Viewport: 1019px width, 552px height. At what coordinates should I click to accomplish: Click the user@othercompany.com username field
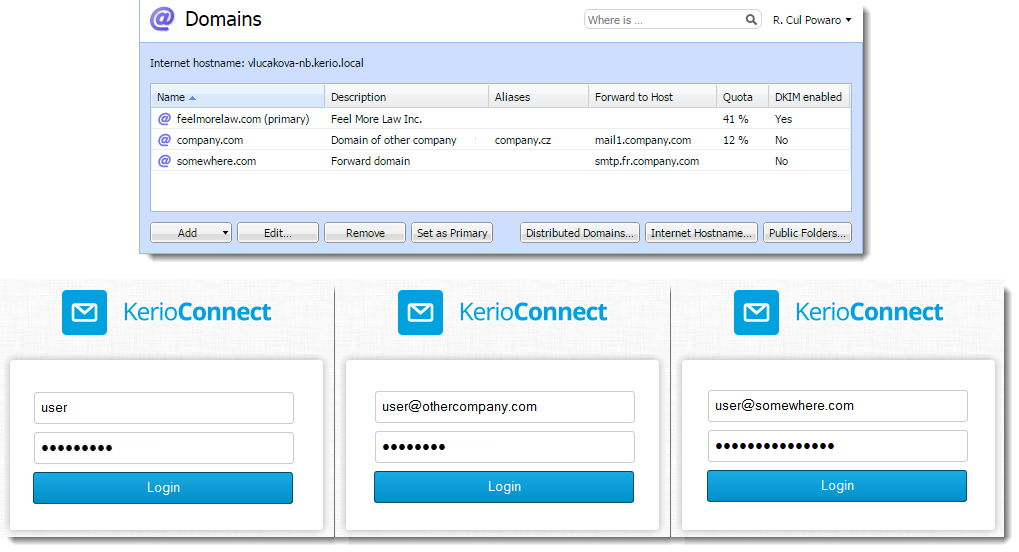[504, 407]
